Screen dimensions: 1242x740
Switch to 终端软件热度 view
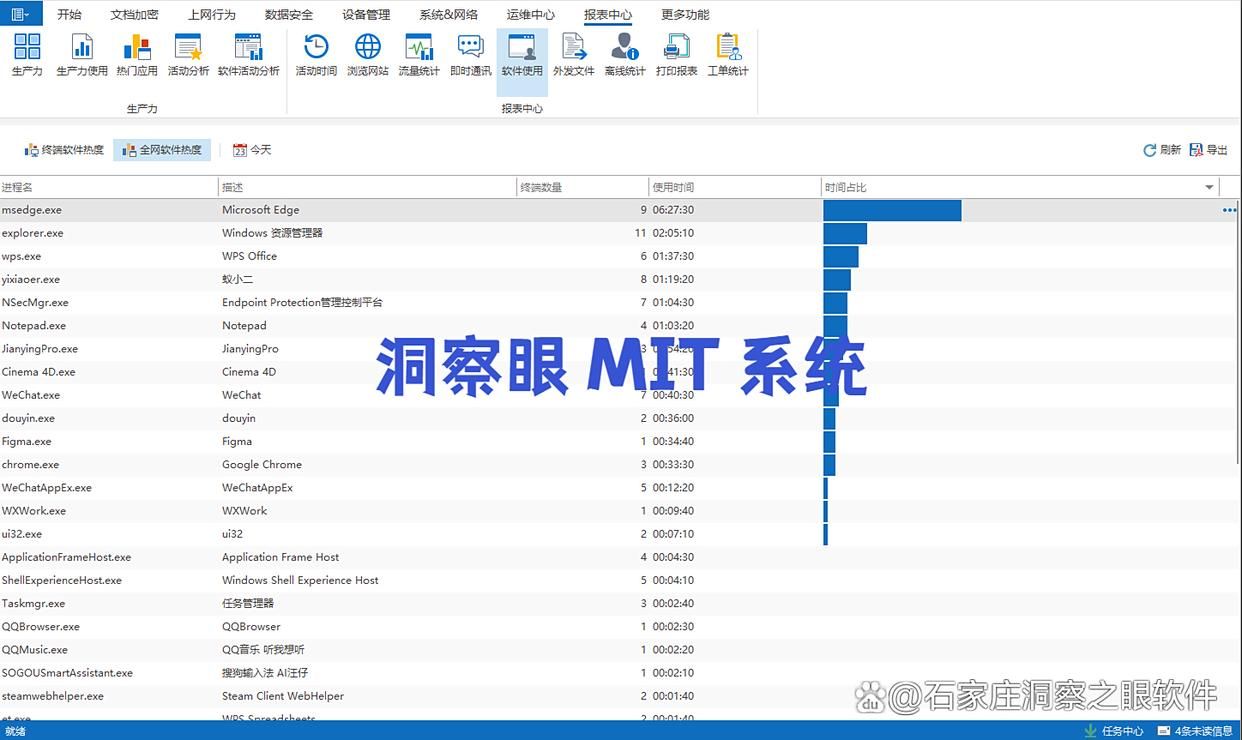[x=64, y=150]
